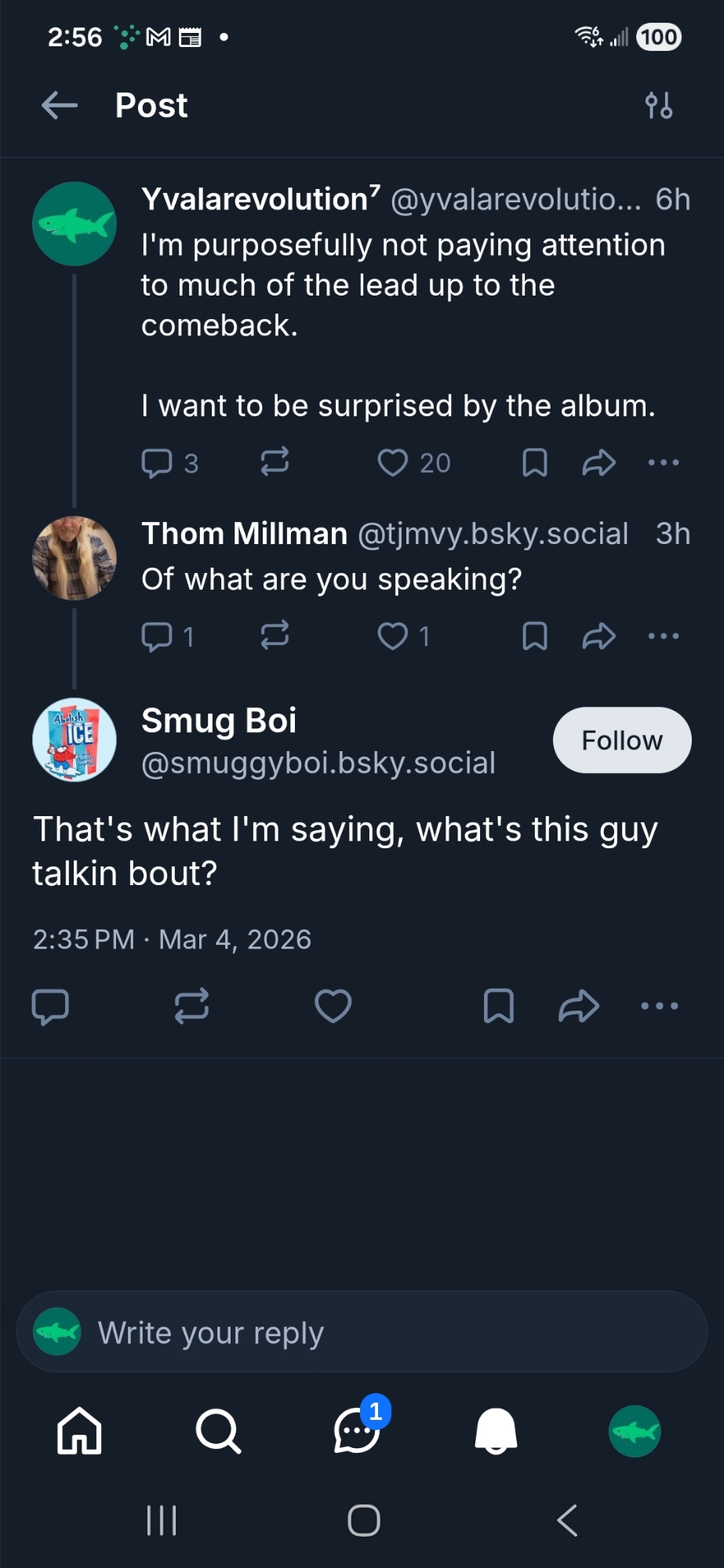Viewport: 724px width, 1568px height.
Task: Like Yvalarevolution's post with 20 likes
Action: [x=393, y=463]
